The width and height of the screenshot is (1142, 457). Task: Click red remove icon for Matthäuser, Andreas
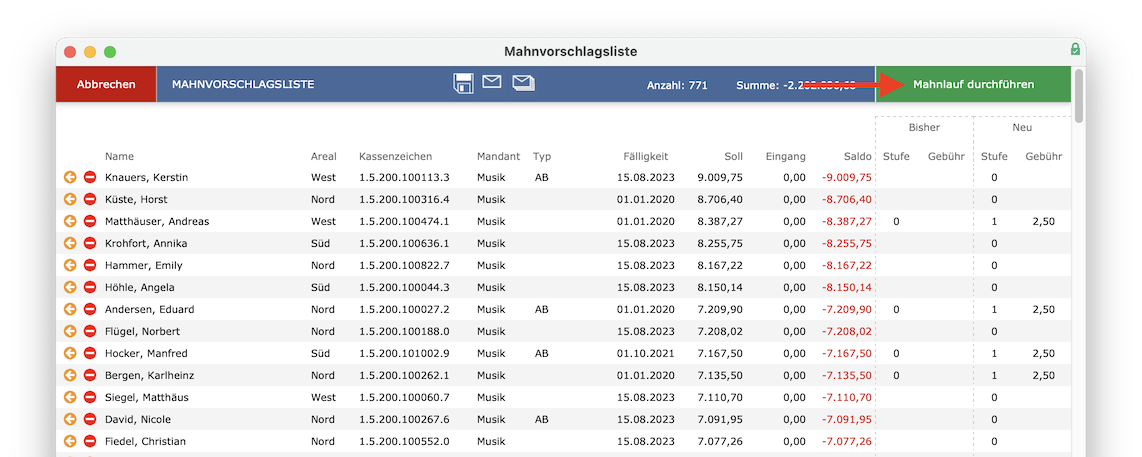tap(90, 221)
